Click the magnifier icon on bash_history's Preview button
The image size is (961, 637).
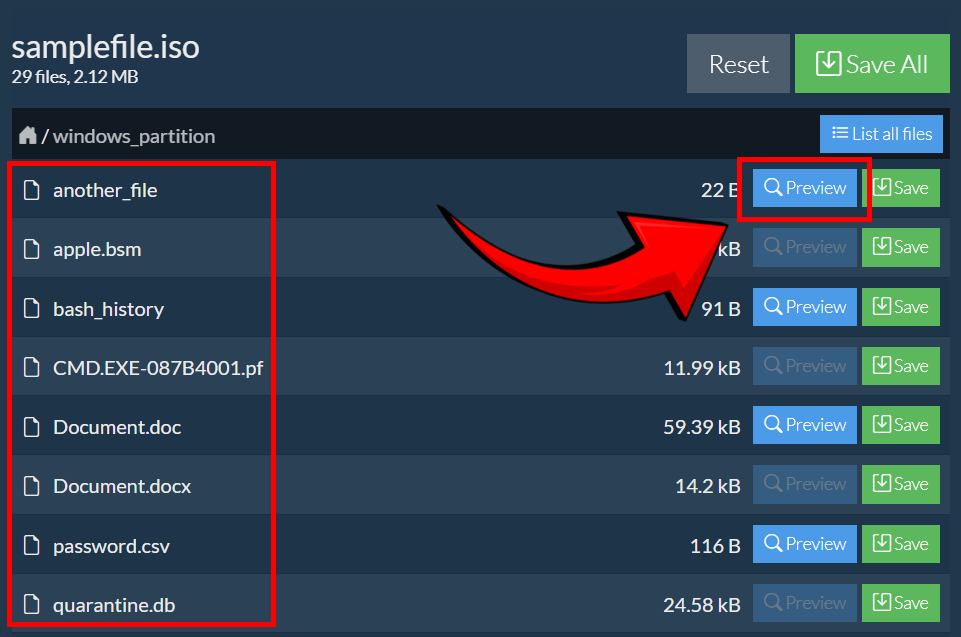click(x=774, y=306)
